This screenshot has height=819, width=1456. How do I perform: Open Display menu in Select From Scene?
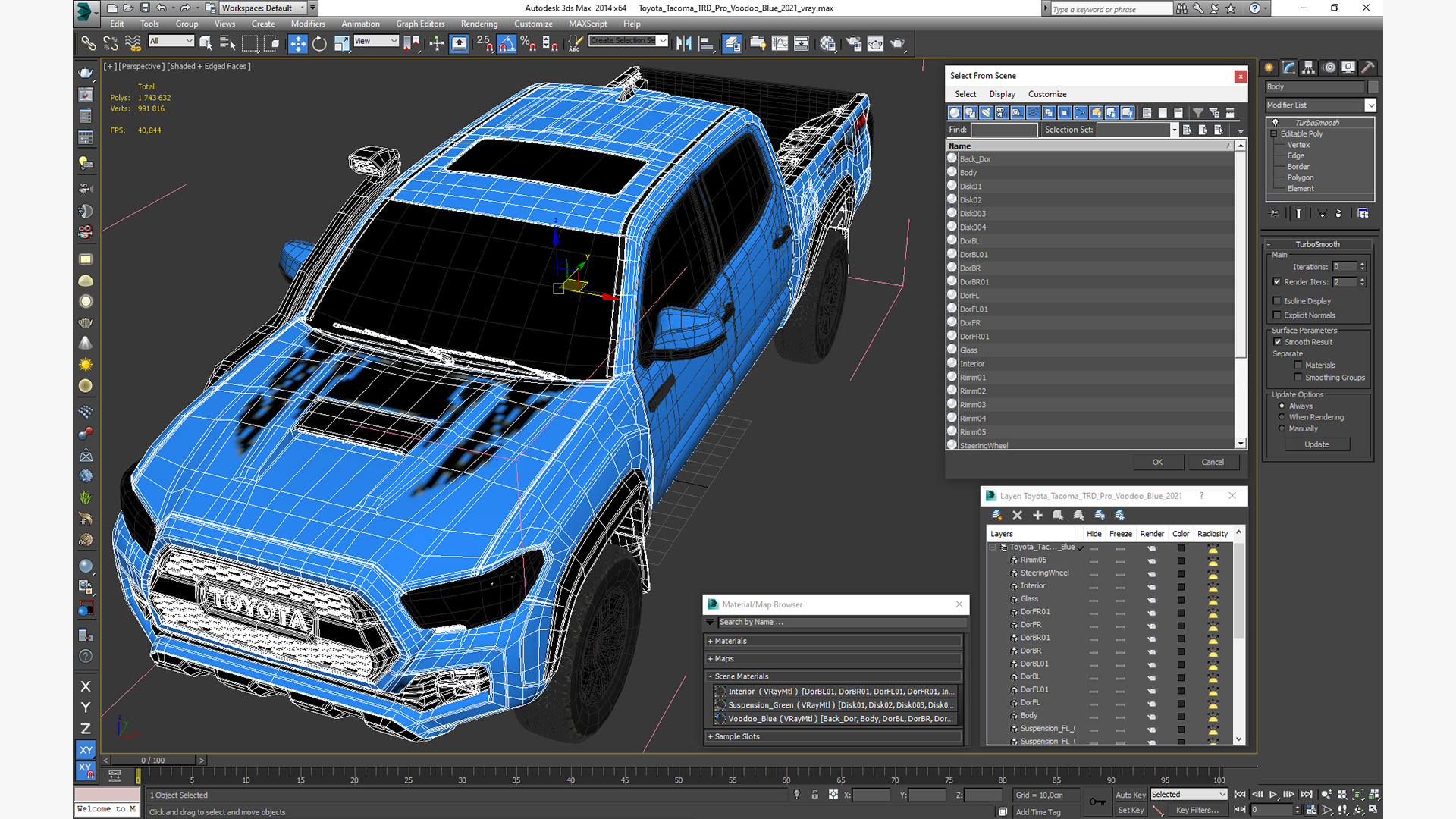pyautogui.click(x=1002, y=94)
